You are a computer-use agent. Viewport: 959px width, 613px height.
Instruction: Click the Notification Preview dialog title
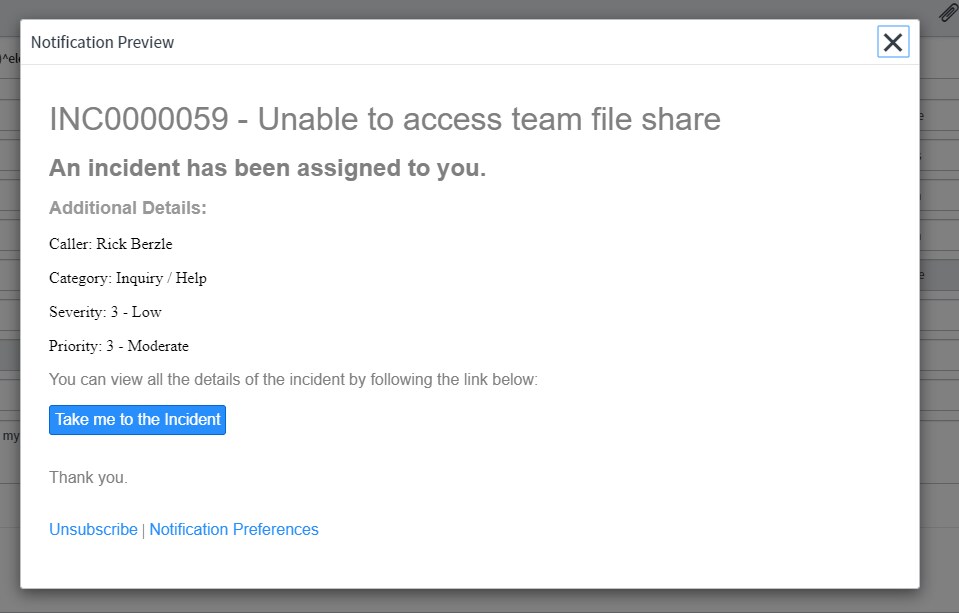tap(102, 42)
